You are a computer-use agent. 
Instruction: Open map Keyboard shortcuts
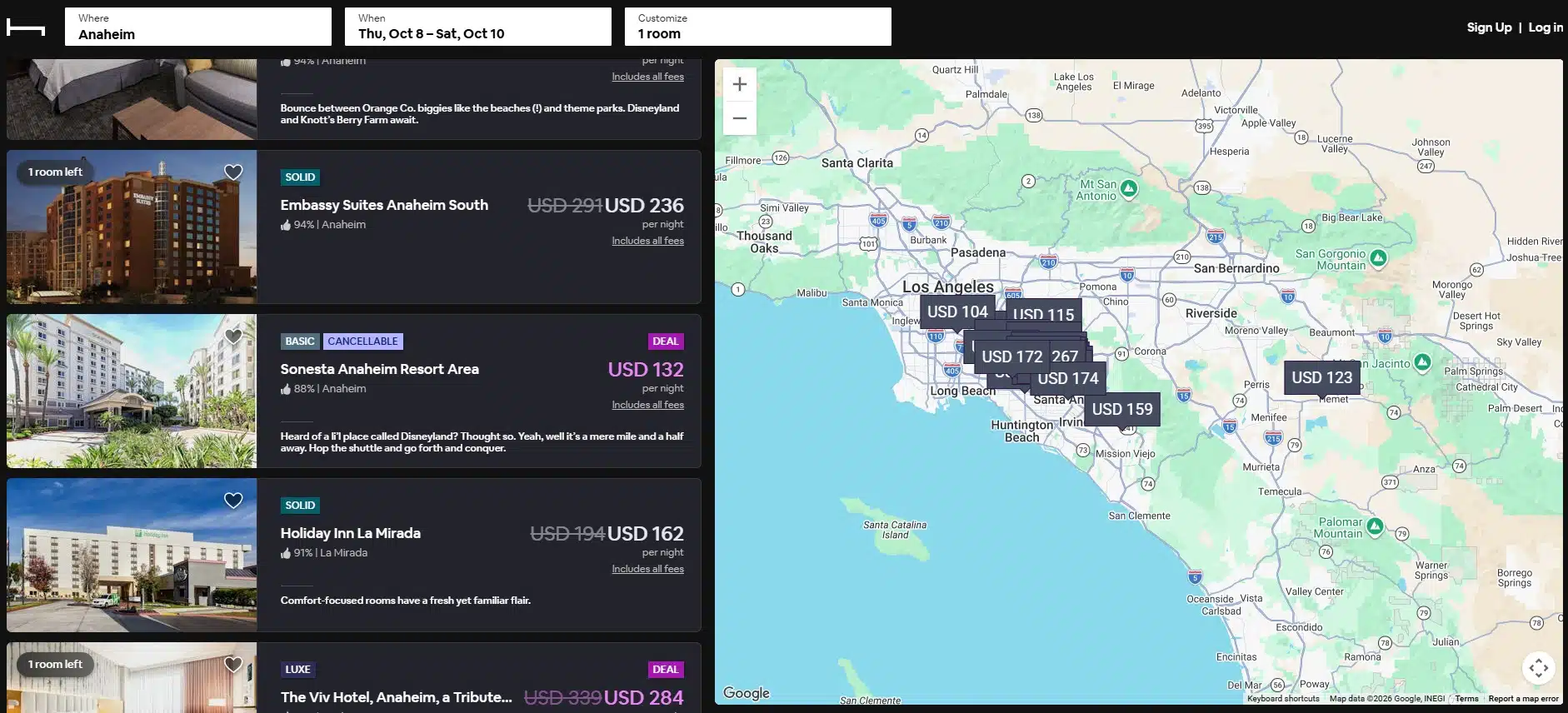coord(1283,699)
